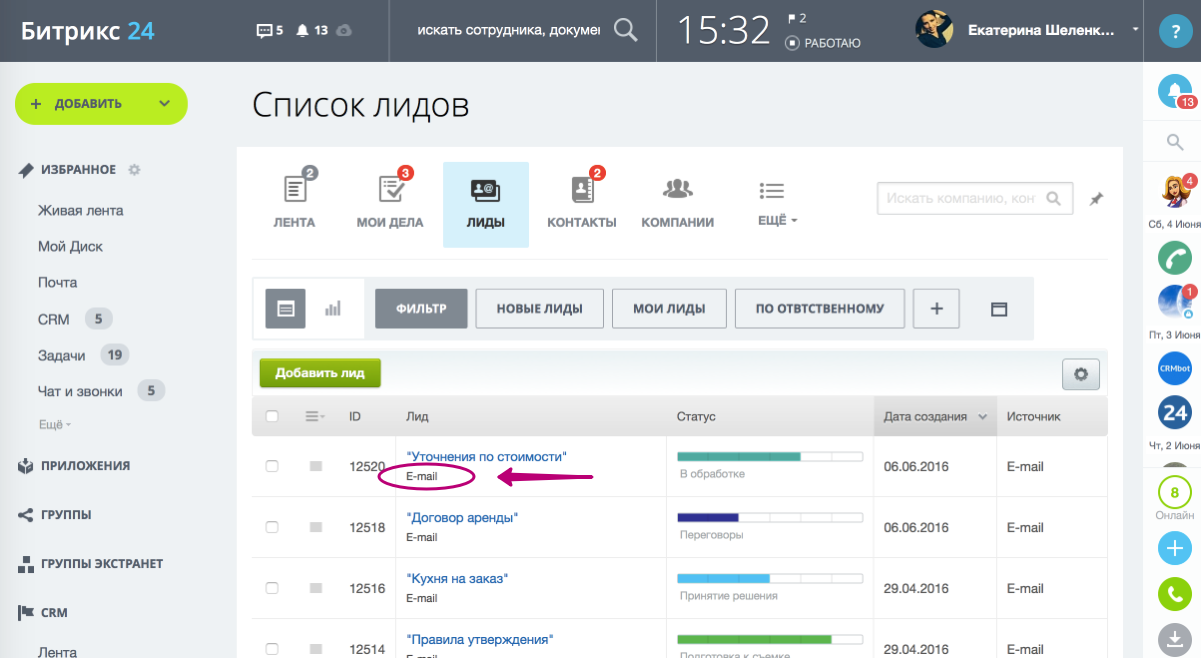Open grid settings gear button

pos(1080,374)
